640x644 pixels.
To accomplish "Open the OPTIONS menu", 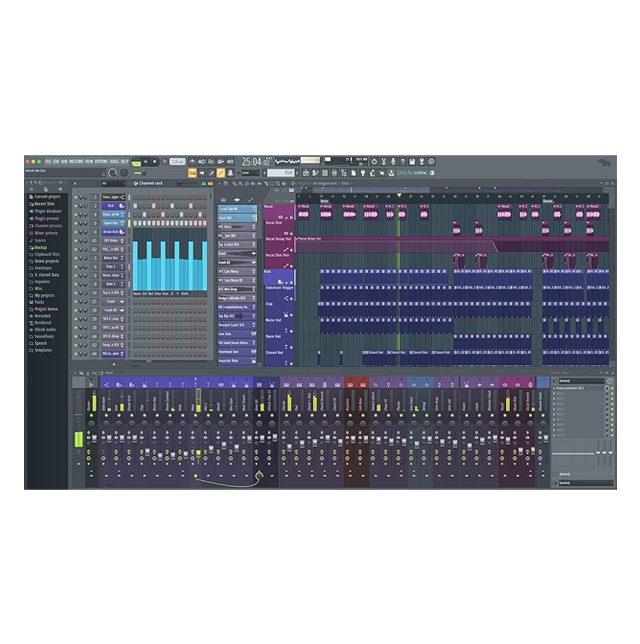I will click(101, 161).
